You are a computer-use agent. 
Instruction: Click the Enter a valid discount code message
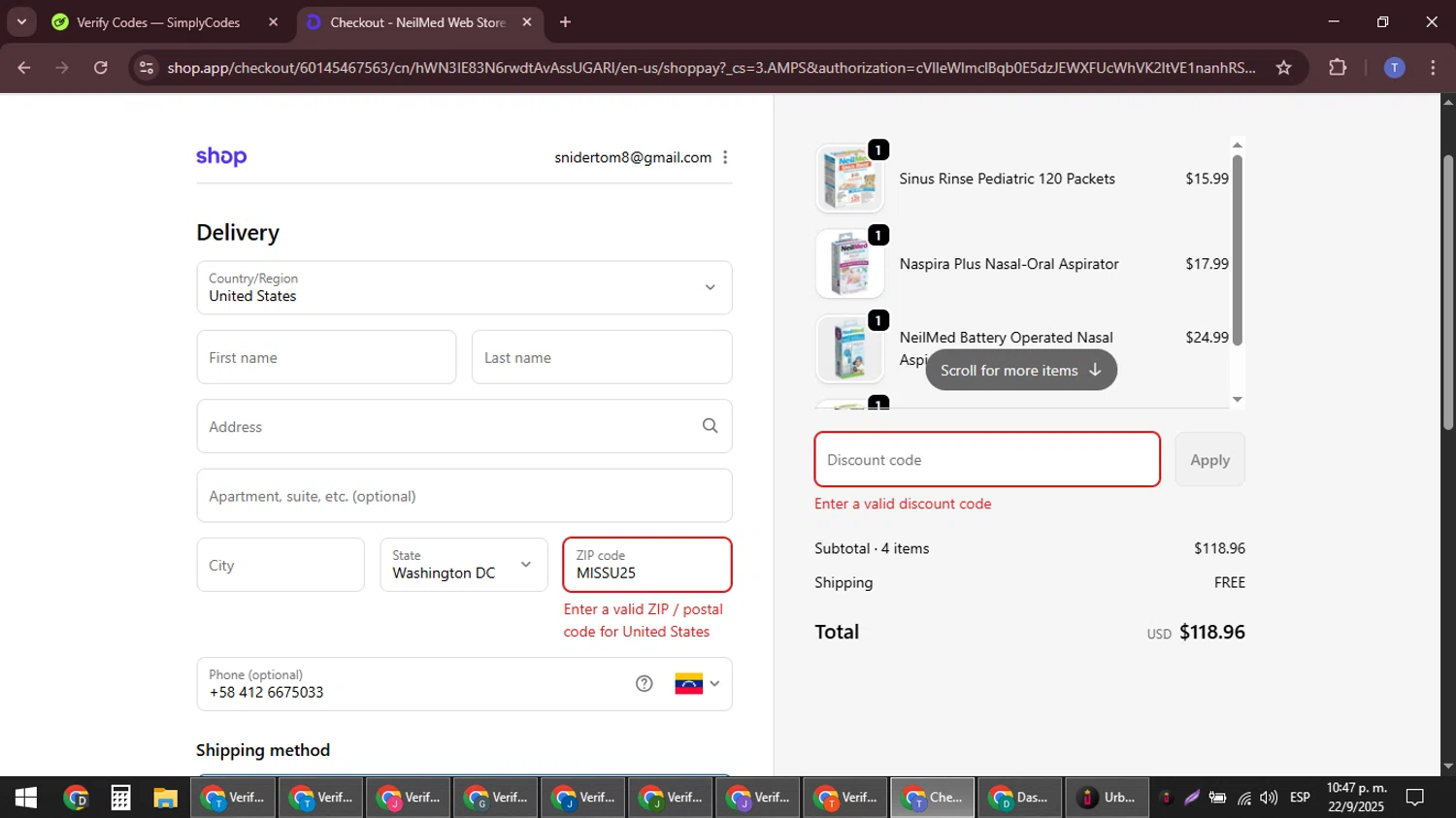pos(903,504)
